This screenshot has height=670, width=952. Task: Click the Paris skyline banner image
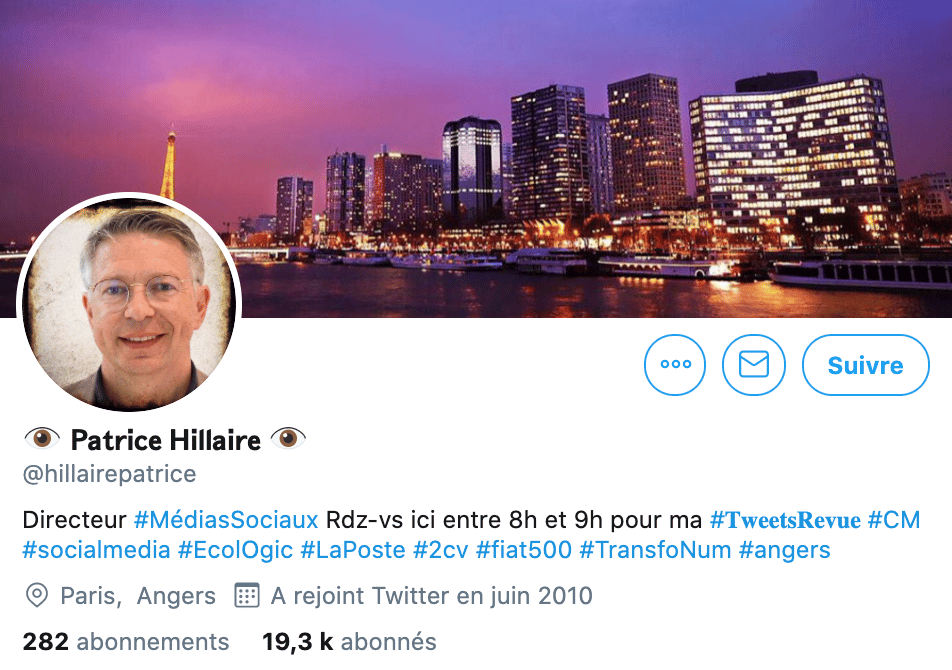click(476, 158)
